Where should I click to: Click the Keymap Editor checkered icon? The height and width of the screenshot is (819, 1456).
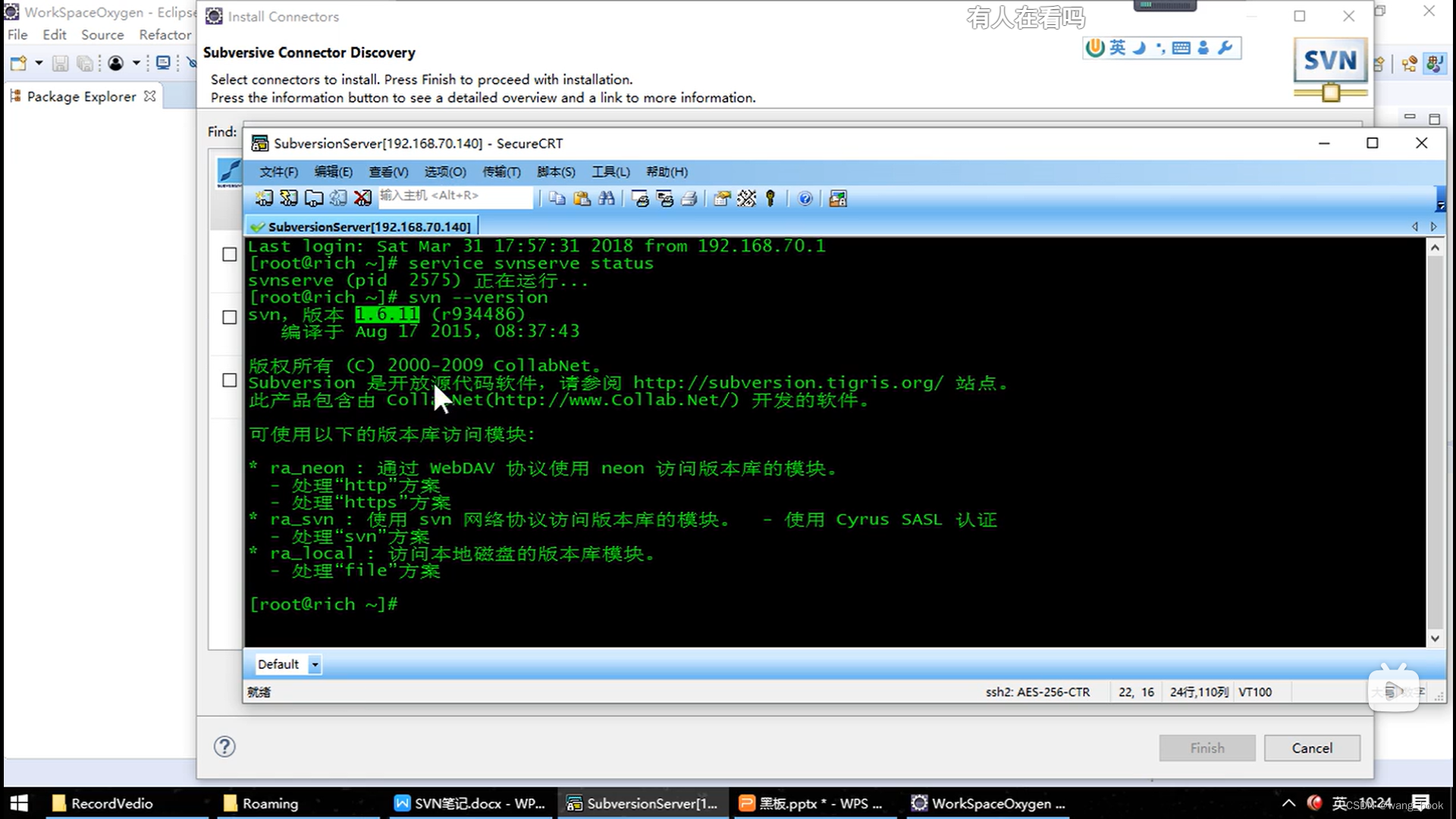click(x=747, y=199)
